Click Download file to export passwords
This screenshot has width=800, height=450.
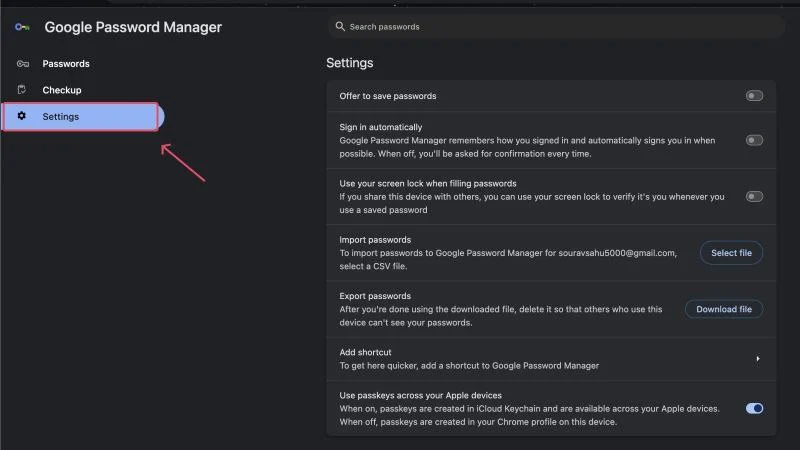723,309
